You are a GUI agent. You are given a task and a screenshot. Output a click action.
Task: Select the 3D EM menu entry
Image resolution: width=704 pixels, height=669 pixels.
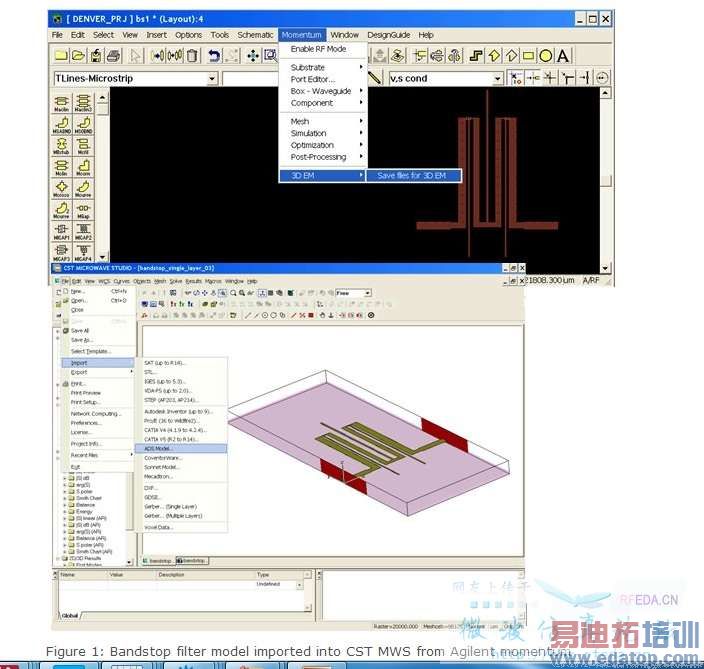322,176
